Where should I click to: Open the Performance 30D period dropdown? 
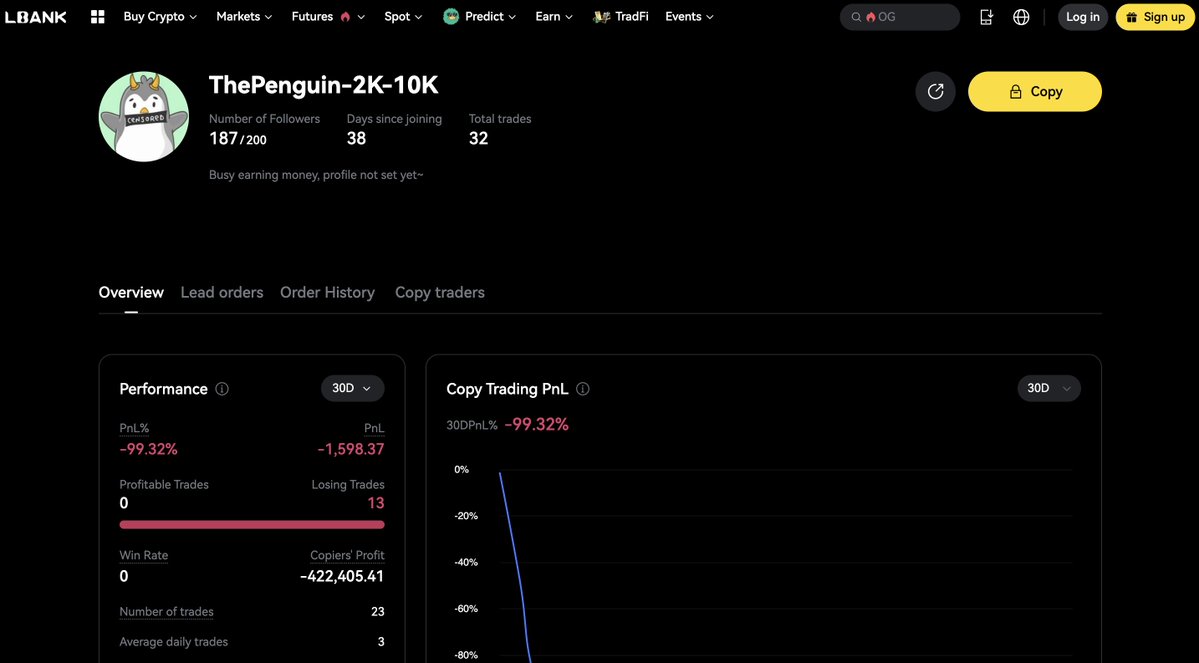point(353,388)
